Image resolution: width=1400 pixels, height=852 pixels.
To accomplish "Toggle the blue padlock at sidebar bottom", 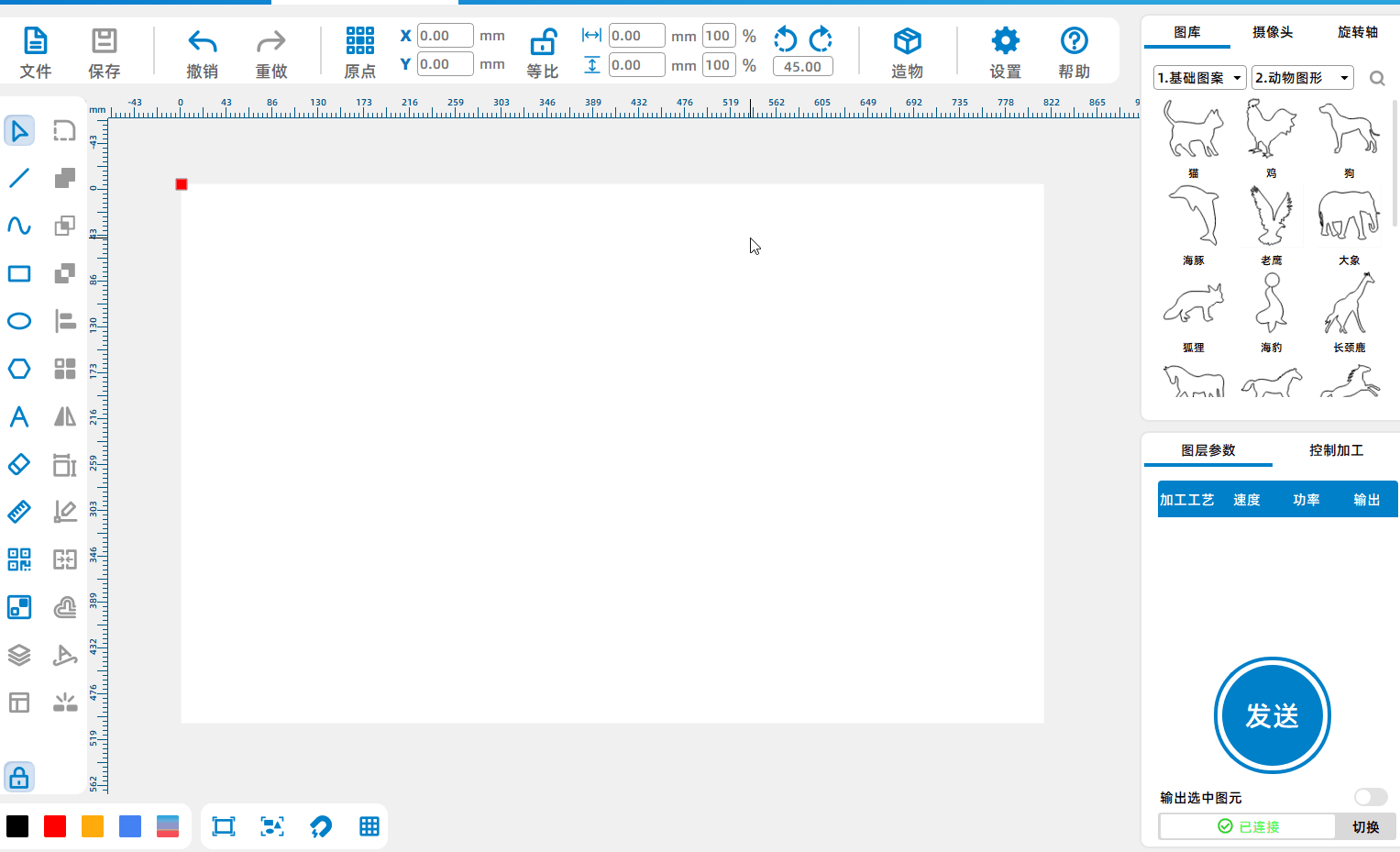I will click(x=19, y=778).
